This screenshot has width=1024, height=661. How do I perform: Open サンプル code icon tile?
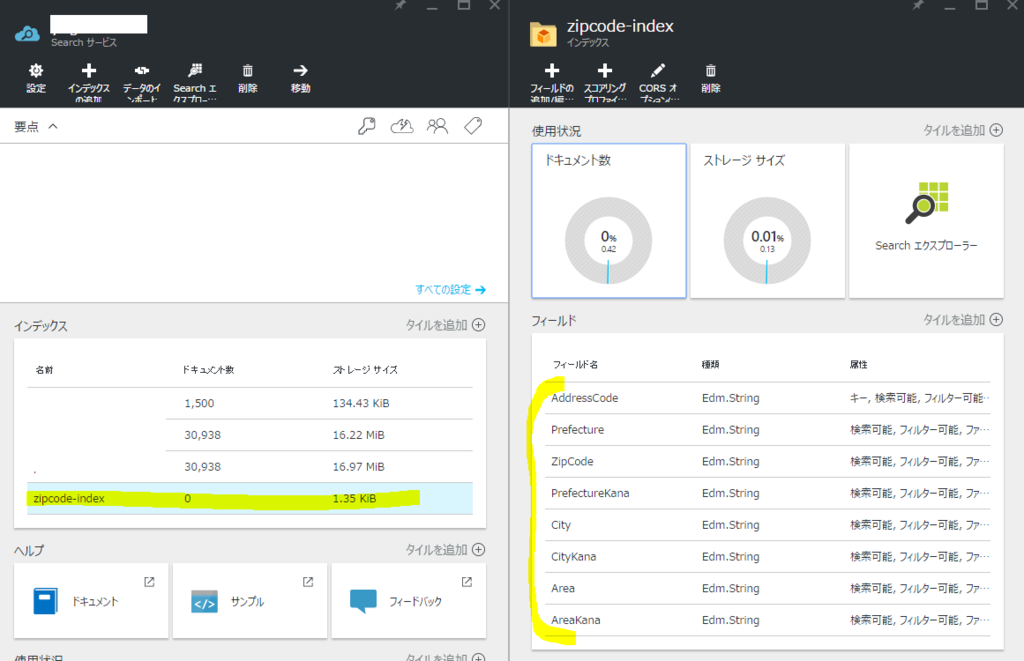click(x=249, y=600)
